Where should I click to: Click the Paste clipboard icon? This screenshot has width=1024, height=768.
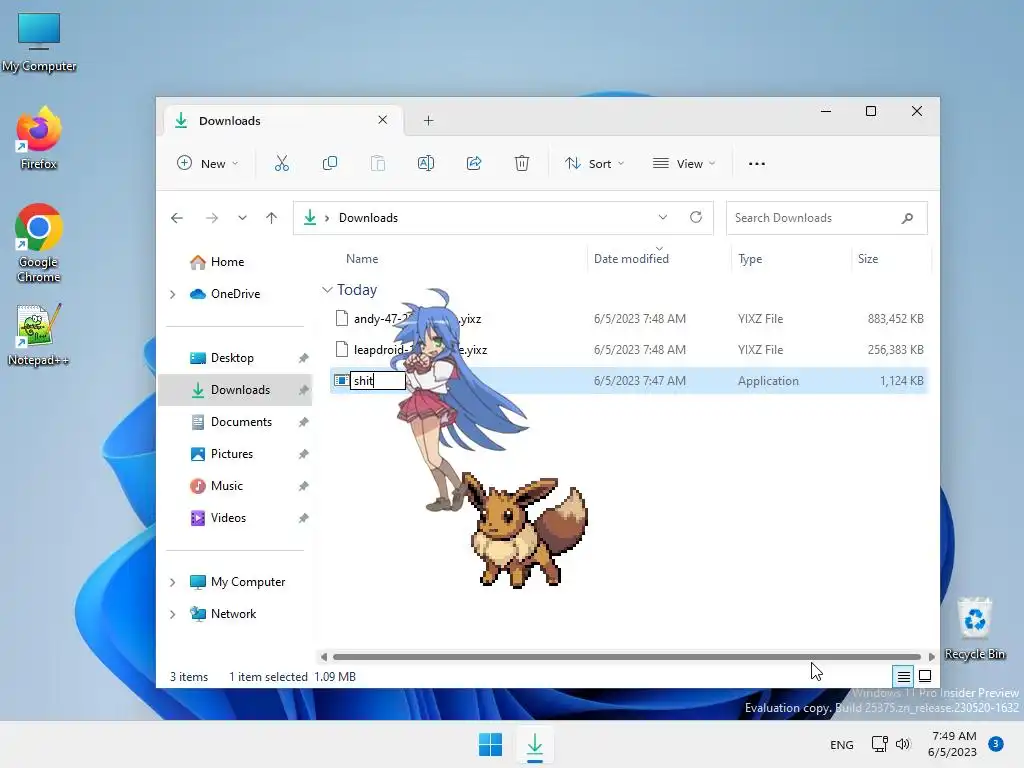pyautogui.click(x=377, y=163)
